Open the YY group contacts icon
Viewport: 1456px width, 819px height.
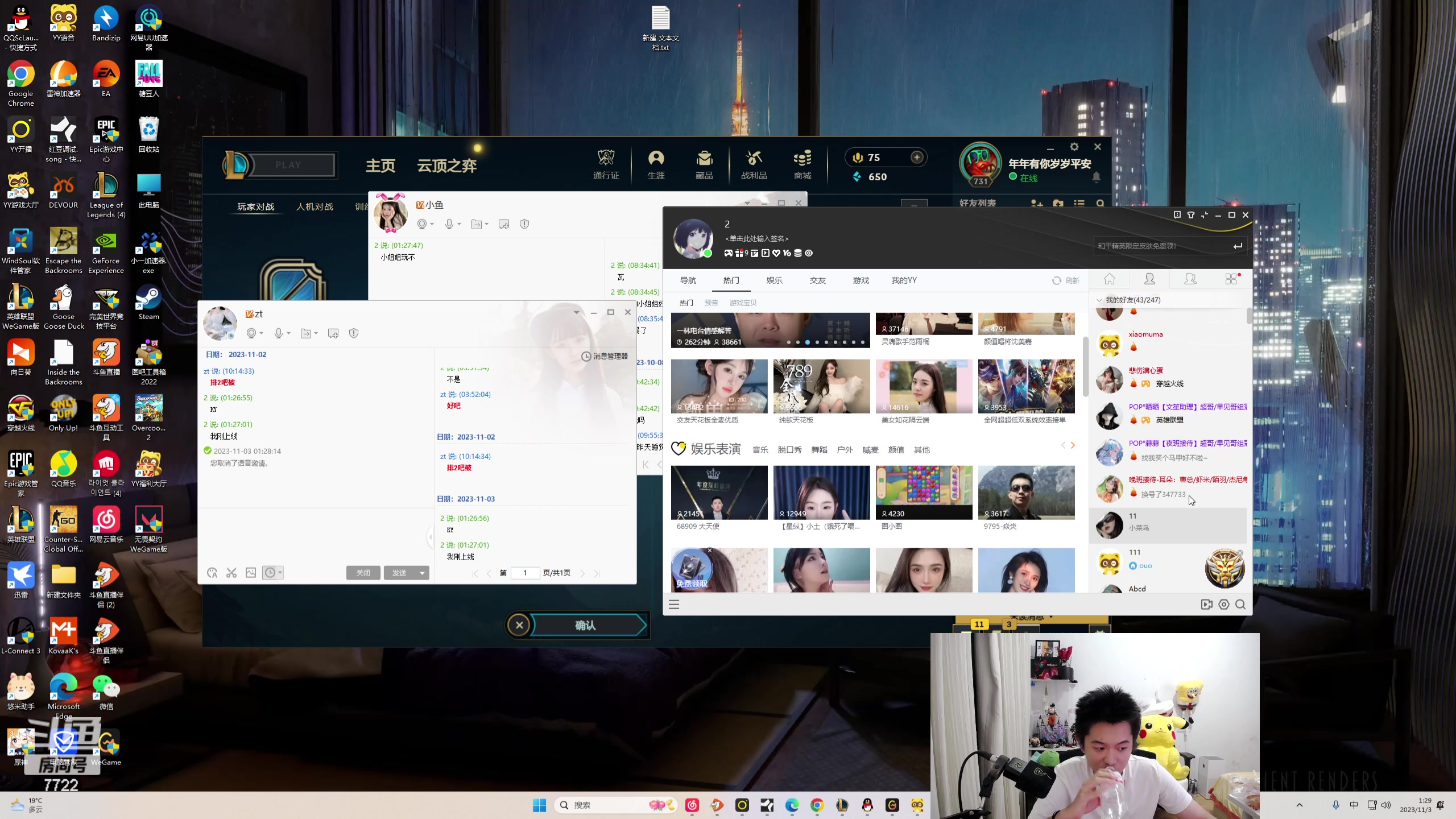[x=1190, y=279]
